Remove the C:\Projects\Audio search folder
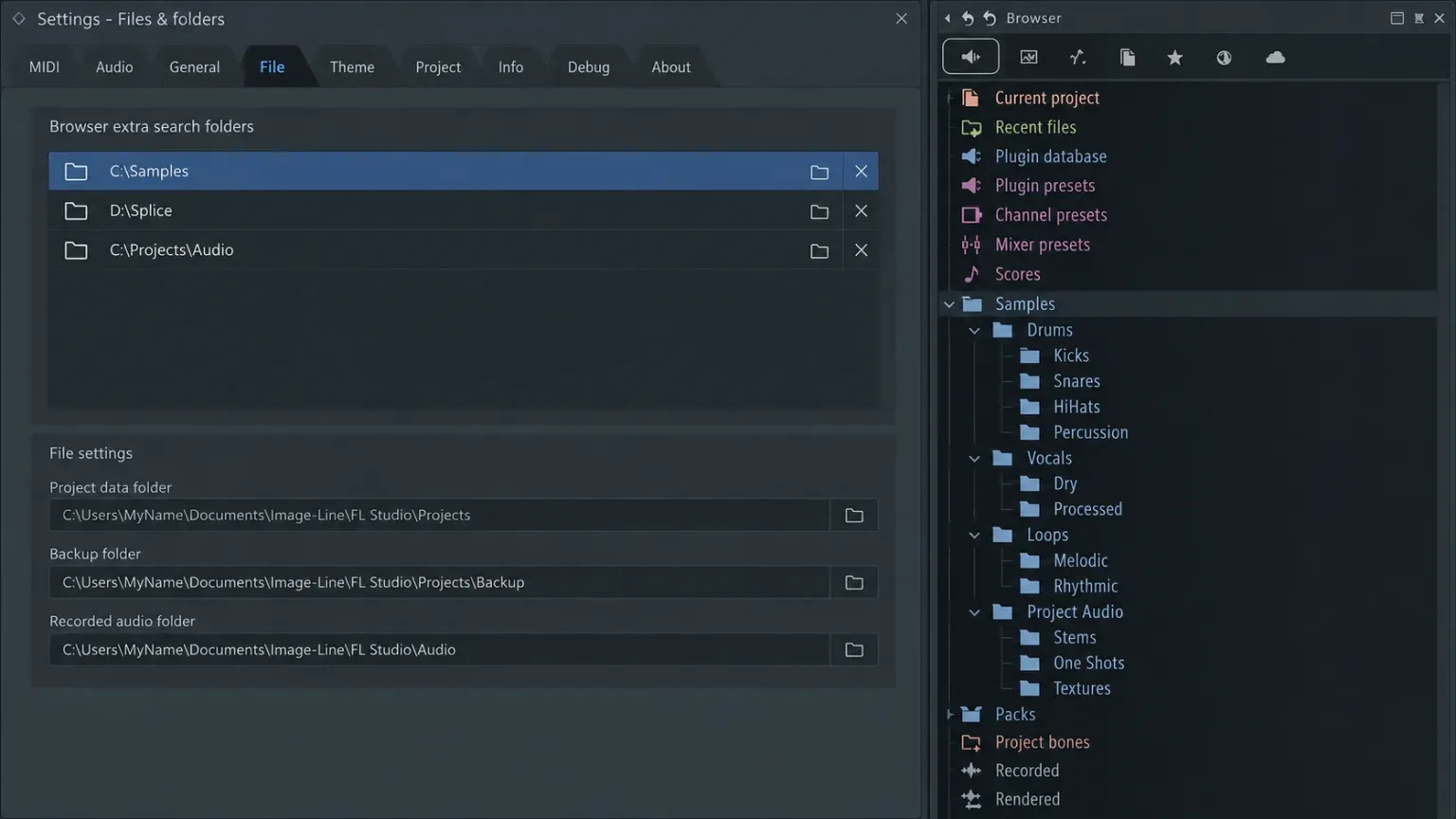Image resolution: width=1456 pixels, height=819 pixels. (x=861, y=250)
